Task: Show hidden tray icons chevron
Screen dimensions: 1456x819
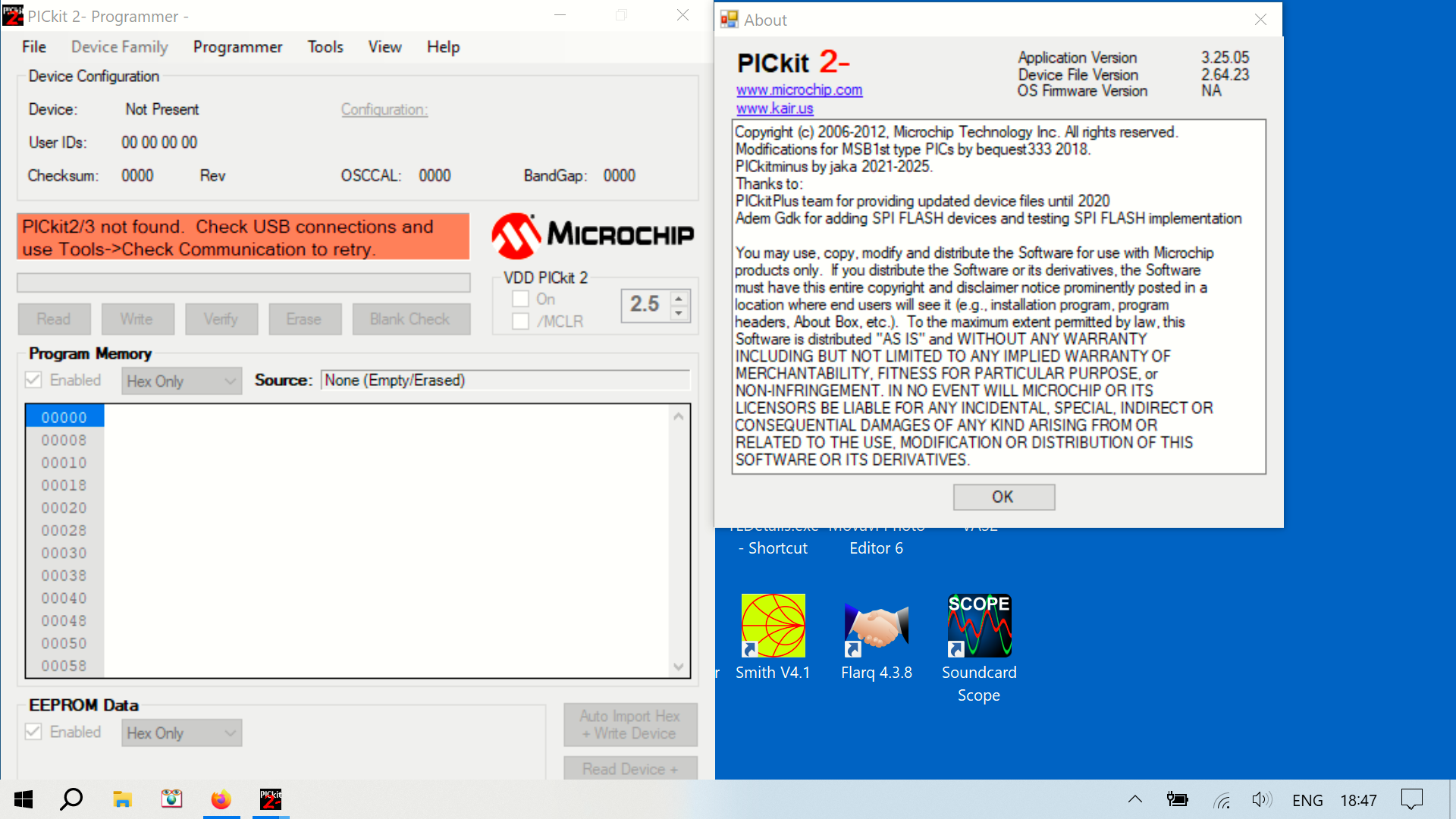Action: point(1135,799)
